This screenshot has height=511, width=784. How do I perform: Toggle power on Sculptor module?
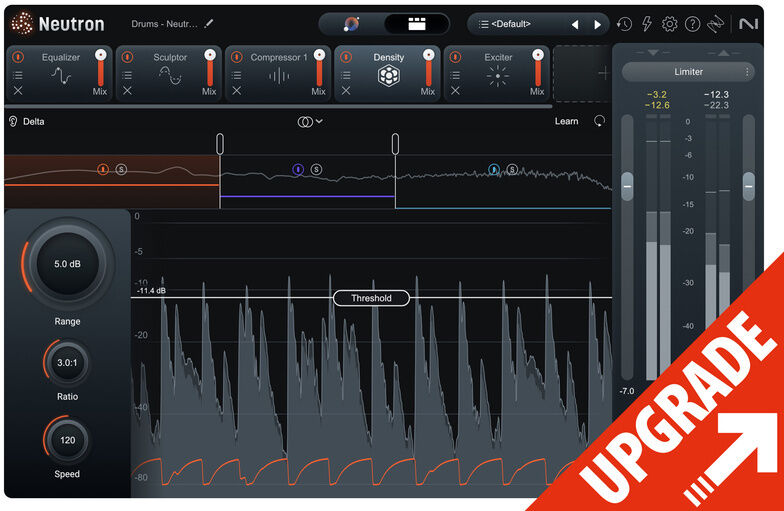coord(128,57)
